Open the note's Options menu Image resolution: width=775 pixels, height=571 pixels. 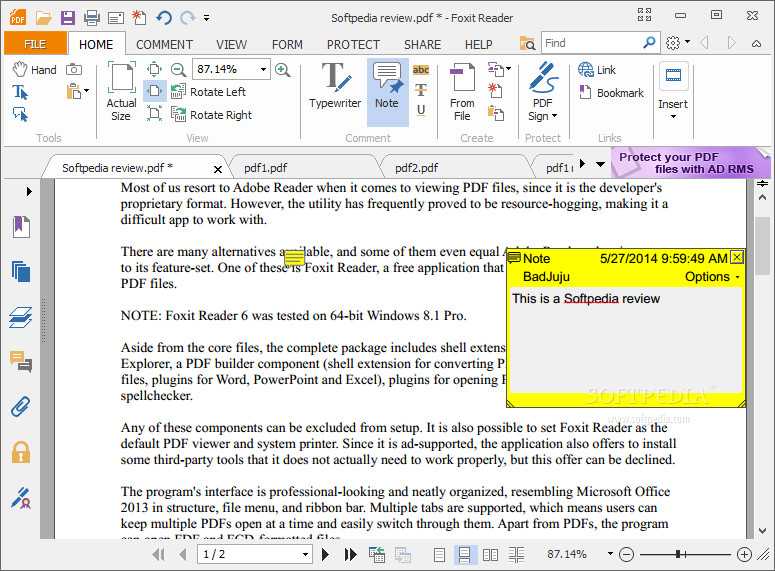(x=712, y=277)
